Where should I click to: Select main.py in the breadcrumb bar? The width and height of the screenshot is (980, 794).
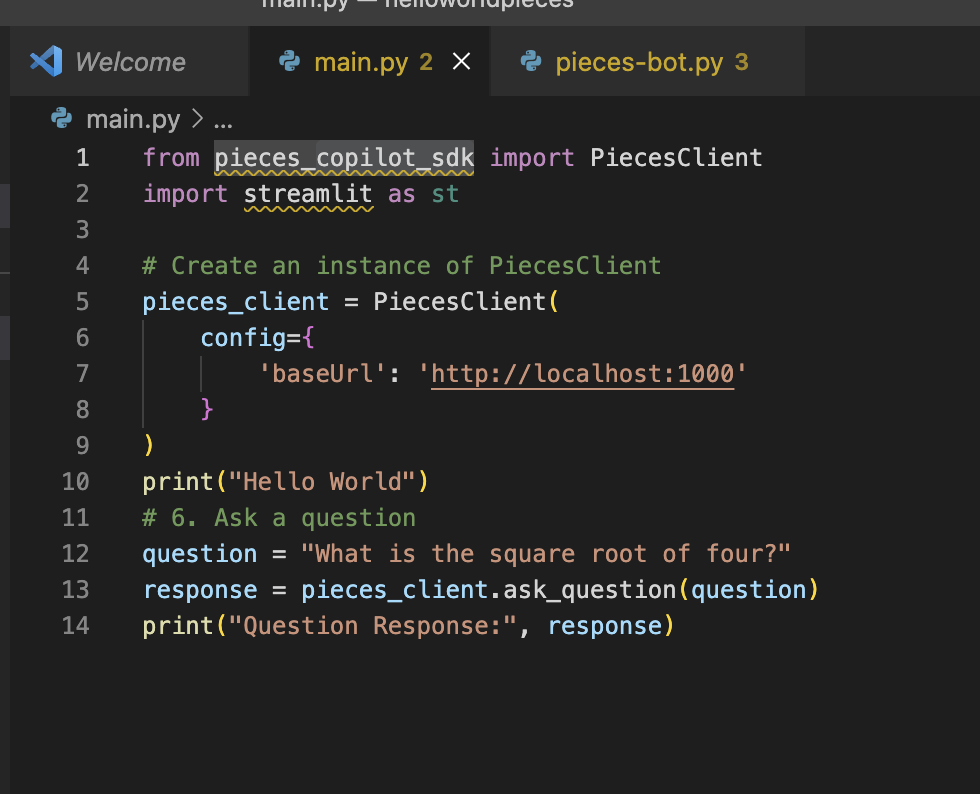pyautogui.click(x=133, y=120)
